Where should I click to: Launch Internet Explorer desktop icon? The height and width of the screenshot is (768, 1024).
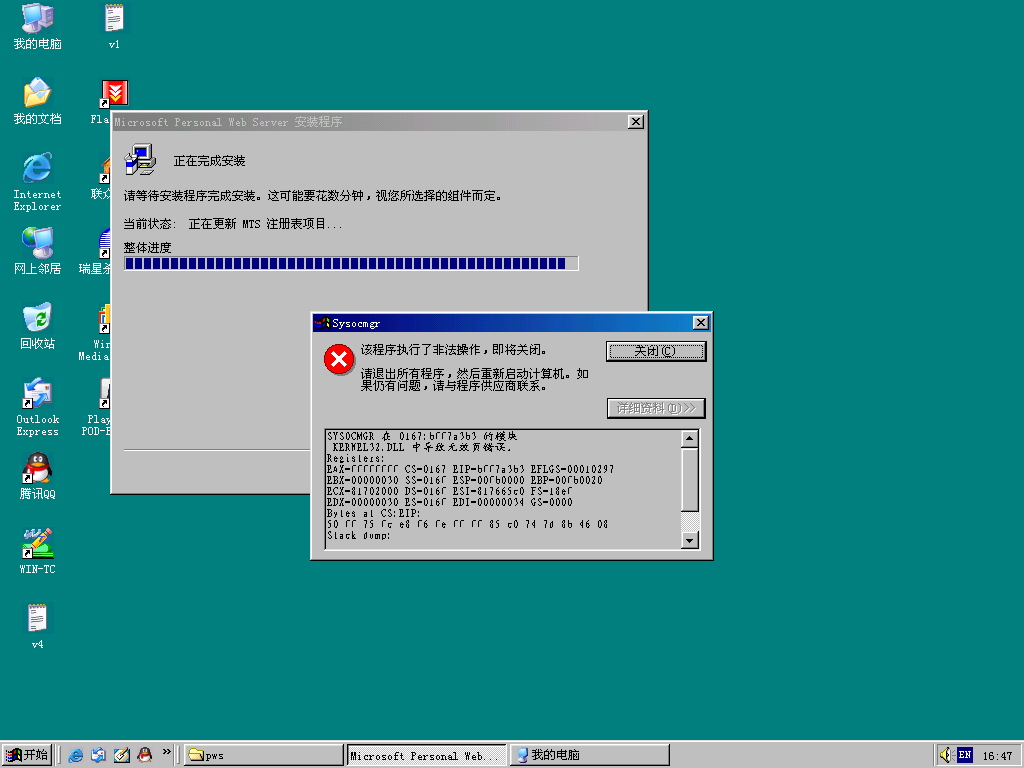37,182
